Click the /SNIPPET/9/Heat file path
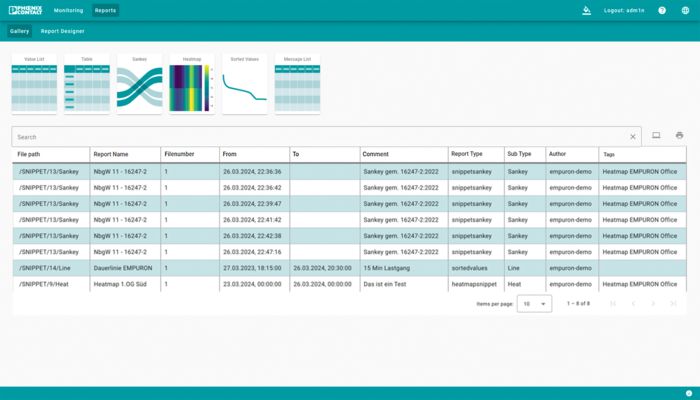700x400 pixels. (x=44, y=284)
